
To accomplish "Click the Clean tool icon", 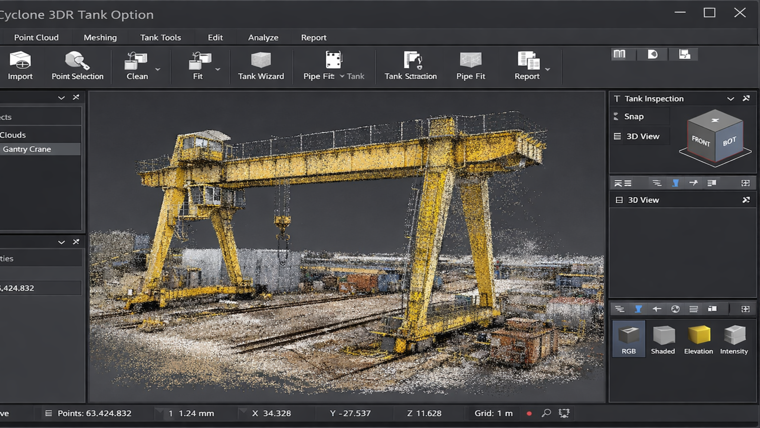I will (136, 61).
